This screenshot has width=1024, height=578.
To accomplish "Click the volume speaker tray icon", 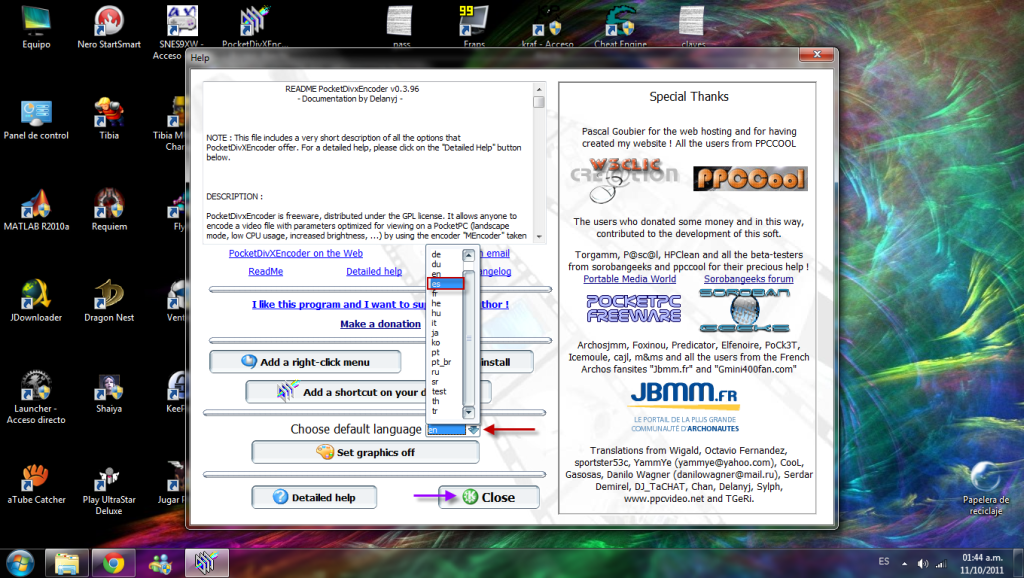I will pos(922,563).
